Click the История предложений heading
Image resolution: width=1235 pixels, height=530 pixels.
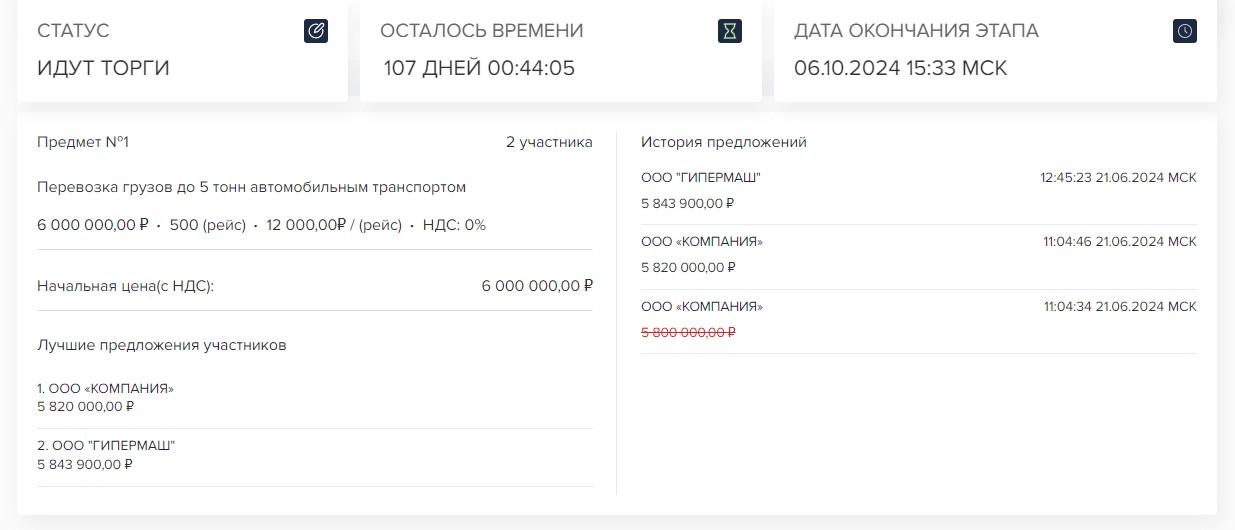tap(723, 142)
